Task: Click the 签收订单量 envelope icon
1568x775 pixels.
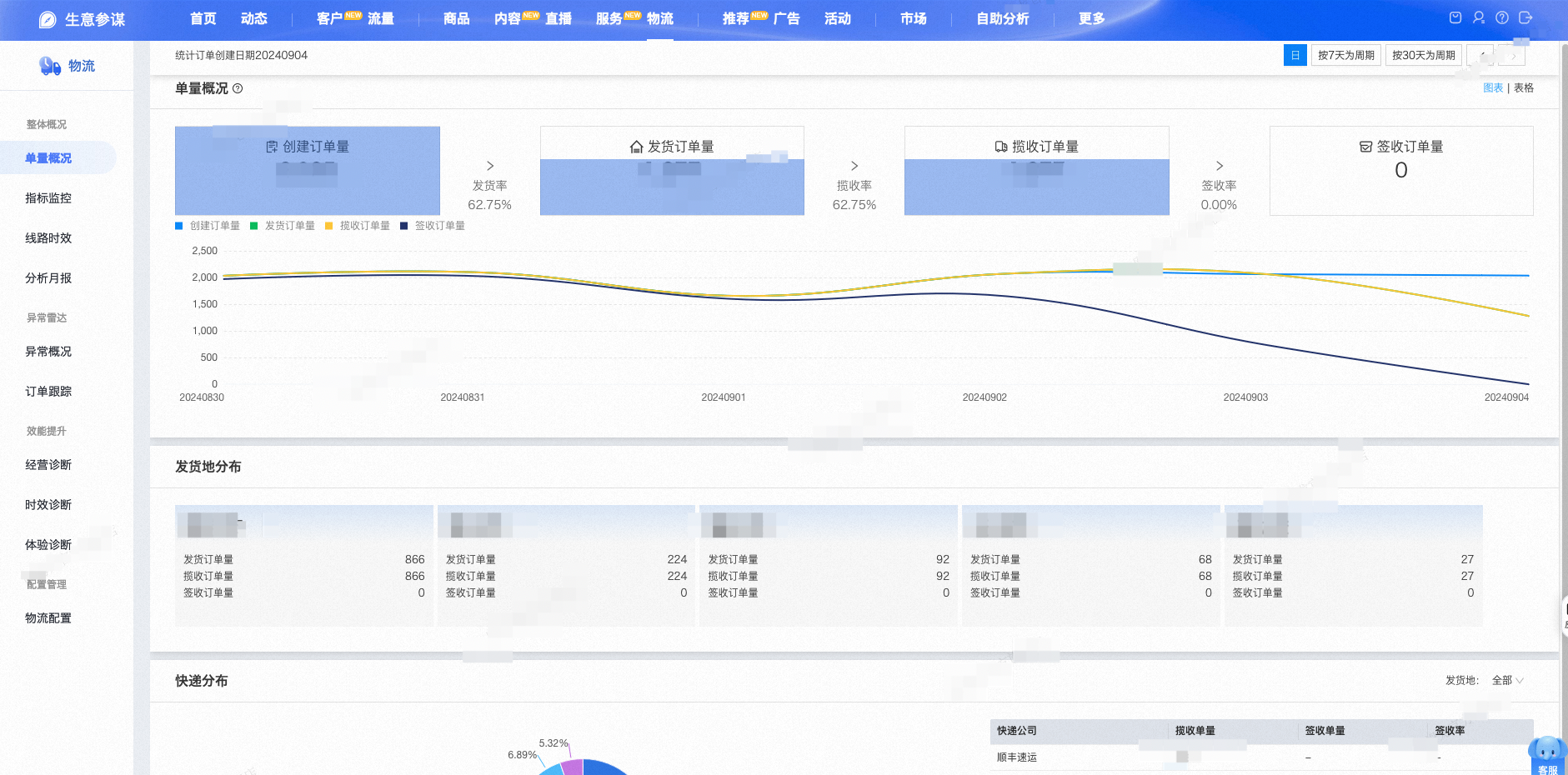Action: [1365, 147]
